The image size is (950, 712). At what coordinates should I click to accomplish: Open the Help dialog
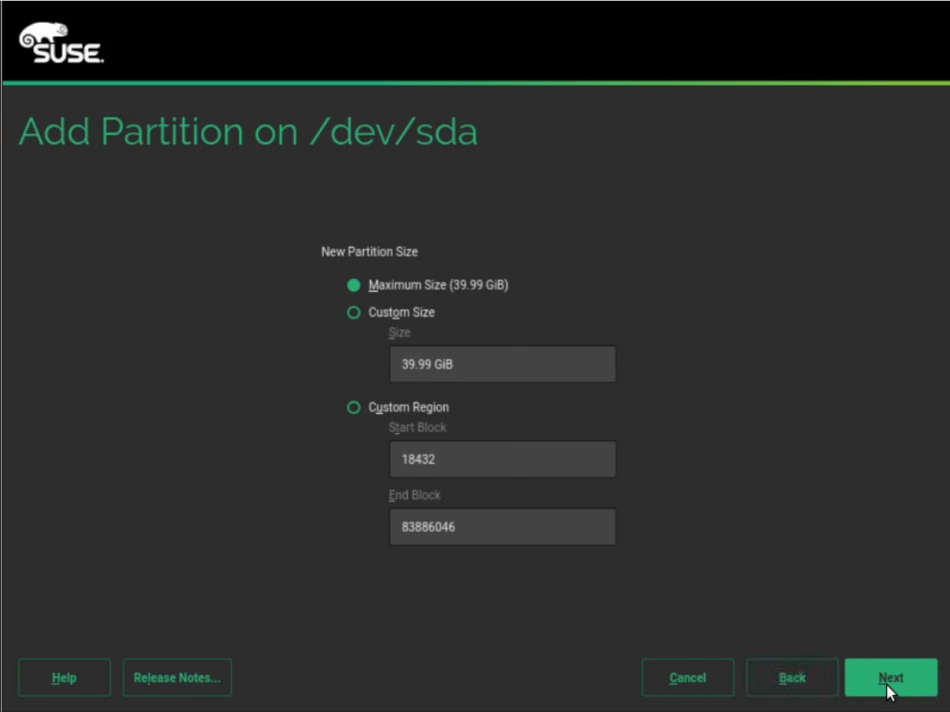64,677
